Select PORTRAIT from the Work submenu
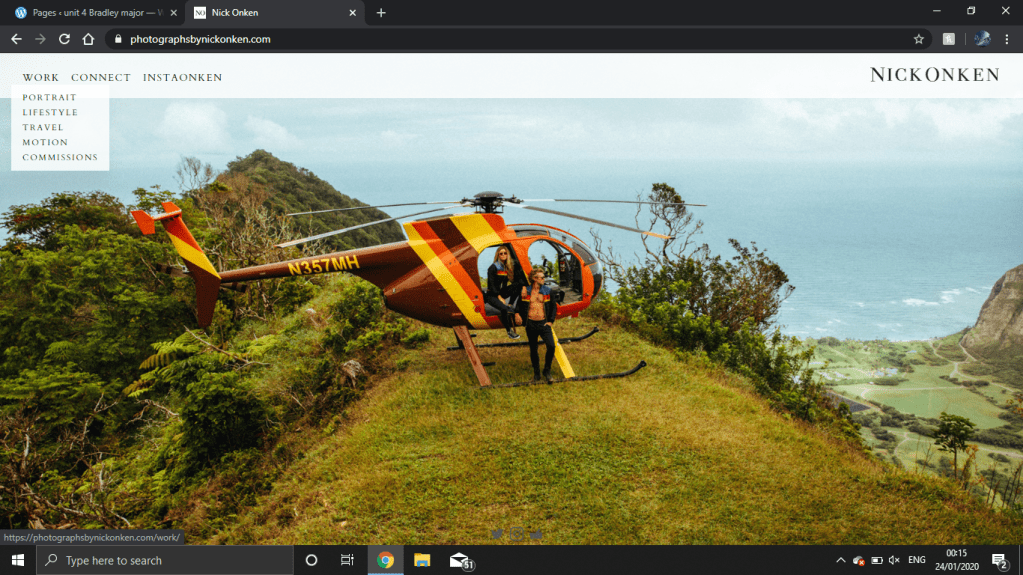This screenshot has height=575, width=1023. coord(49,97)
